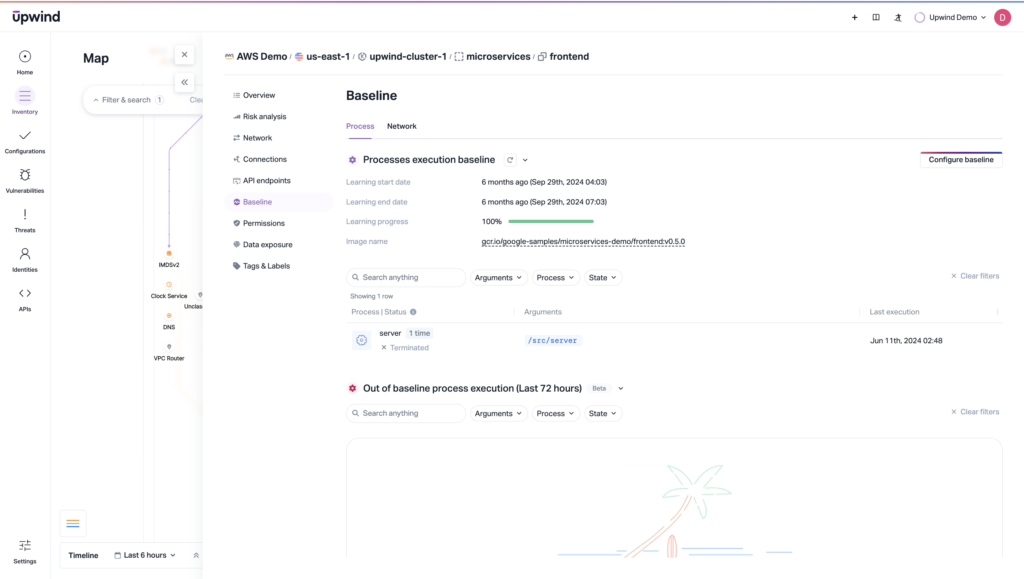This screenshot has height=579, width=1024.
Task: Click the plus icon in the top bar
Action: coord(854,17)
